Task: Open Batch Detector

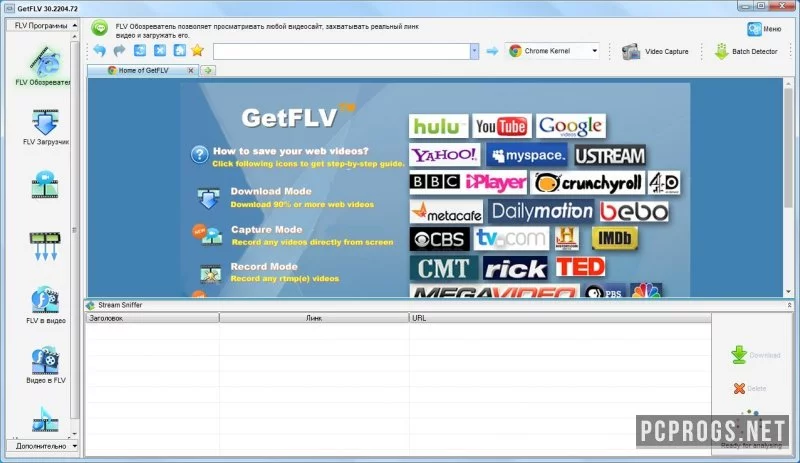Action: 746,52
